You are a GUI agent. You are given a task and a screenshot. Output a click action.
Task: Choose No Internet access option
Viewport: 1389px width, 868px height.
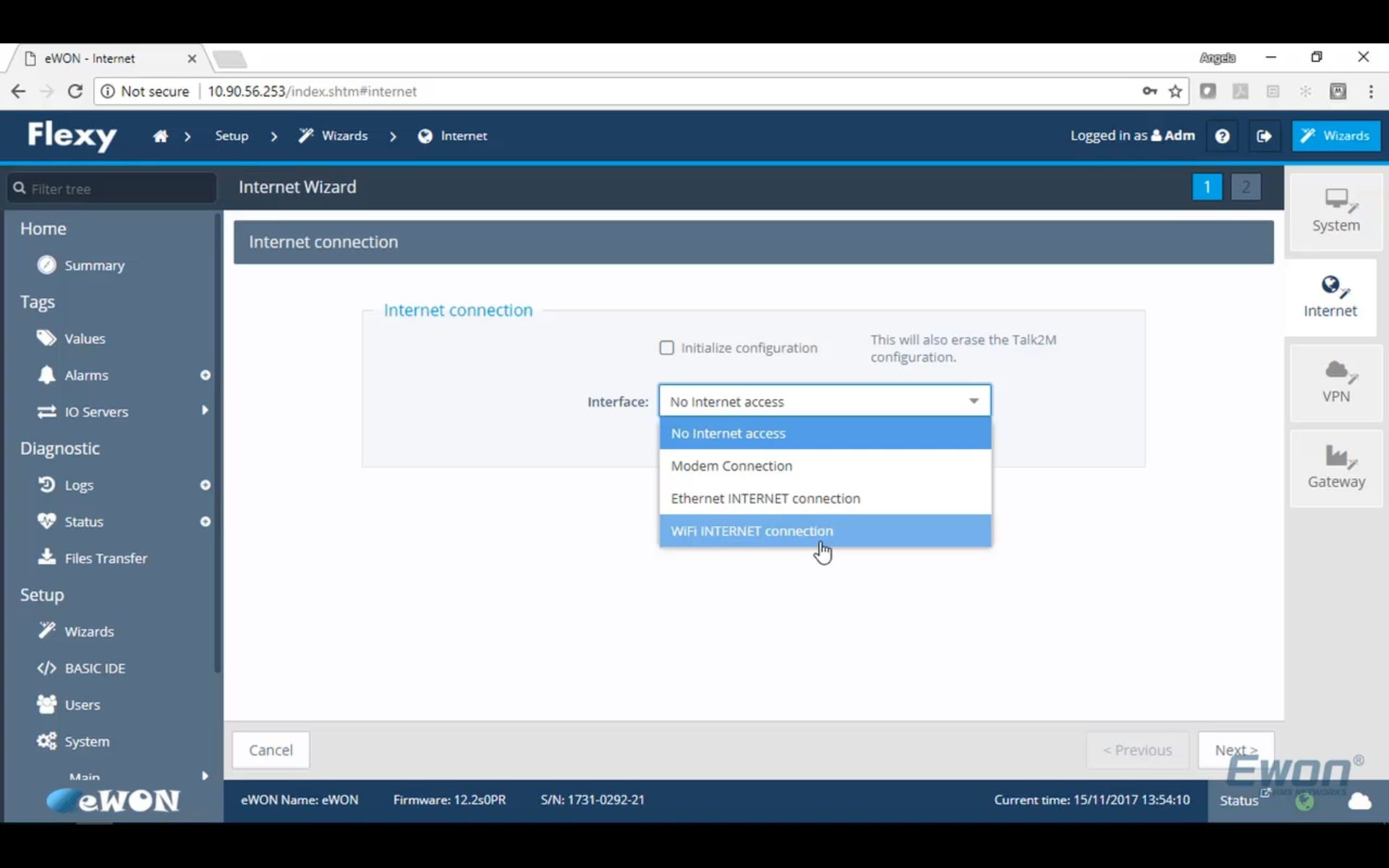click(x=825, y=433)
